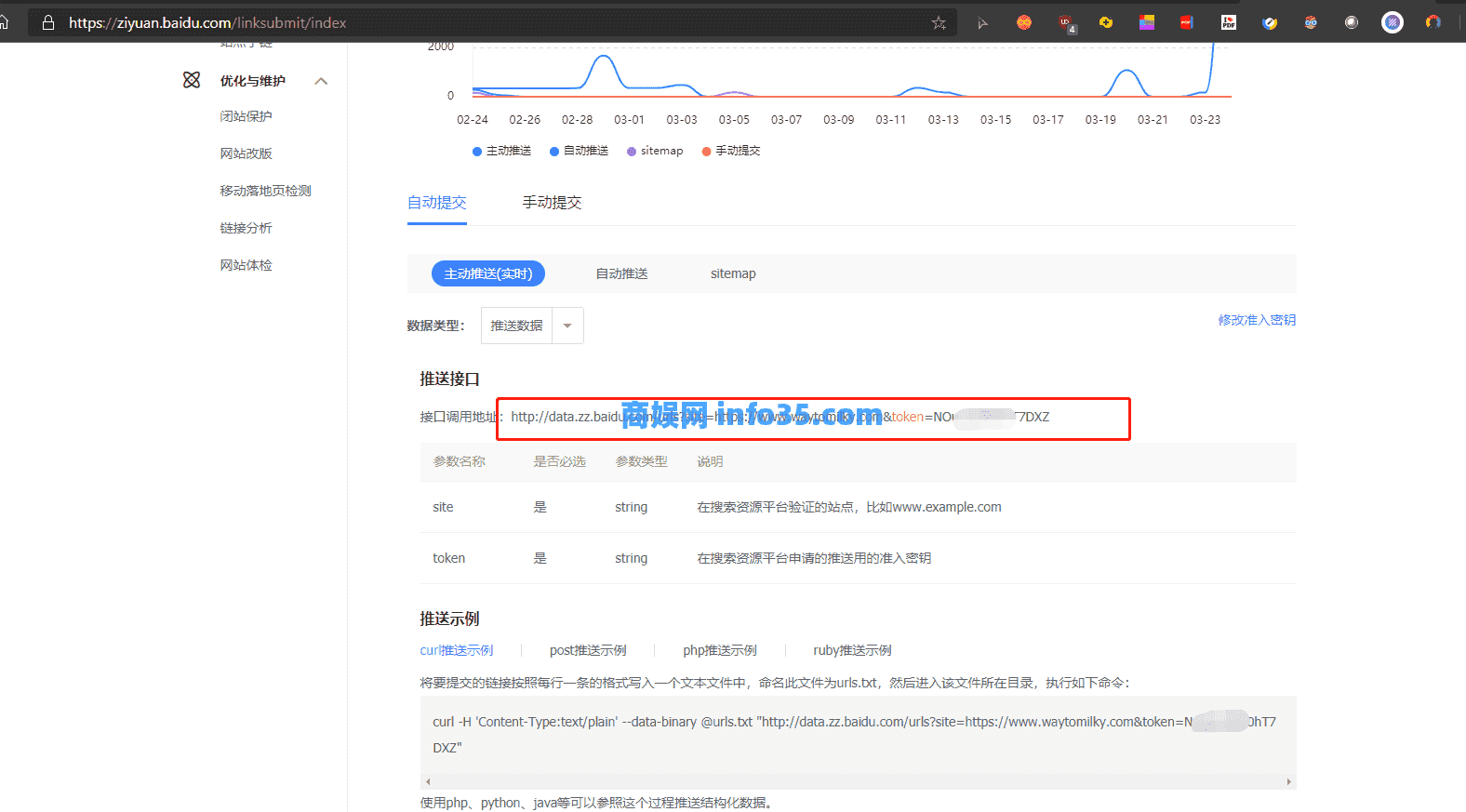Click the cursor arrow extension icon
The image size is (1466, 812).
(x=982, y=23)
